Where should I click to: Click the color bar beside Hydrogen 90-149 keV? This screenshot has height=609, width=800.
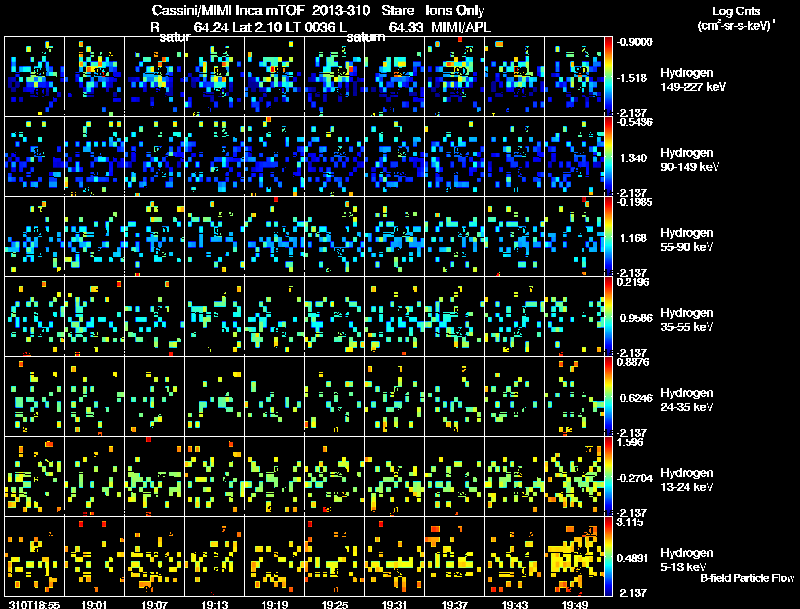tap(608, 156)
